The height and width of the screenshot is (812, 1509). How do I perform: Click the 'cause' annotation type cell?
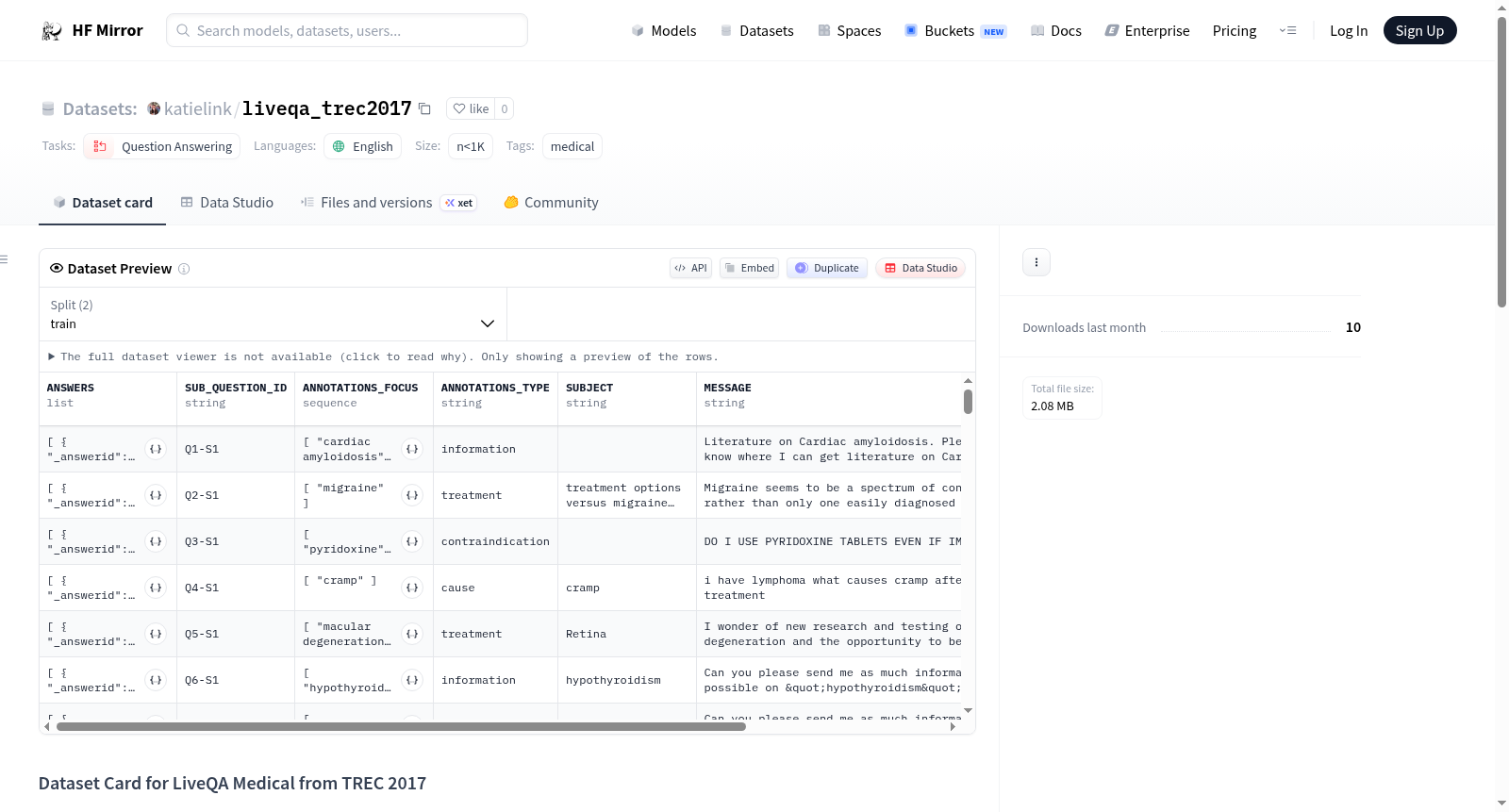pos(495,588)
